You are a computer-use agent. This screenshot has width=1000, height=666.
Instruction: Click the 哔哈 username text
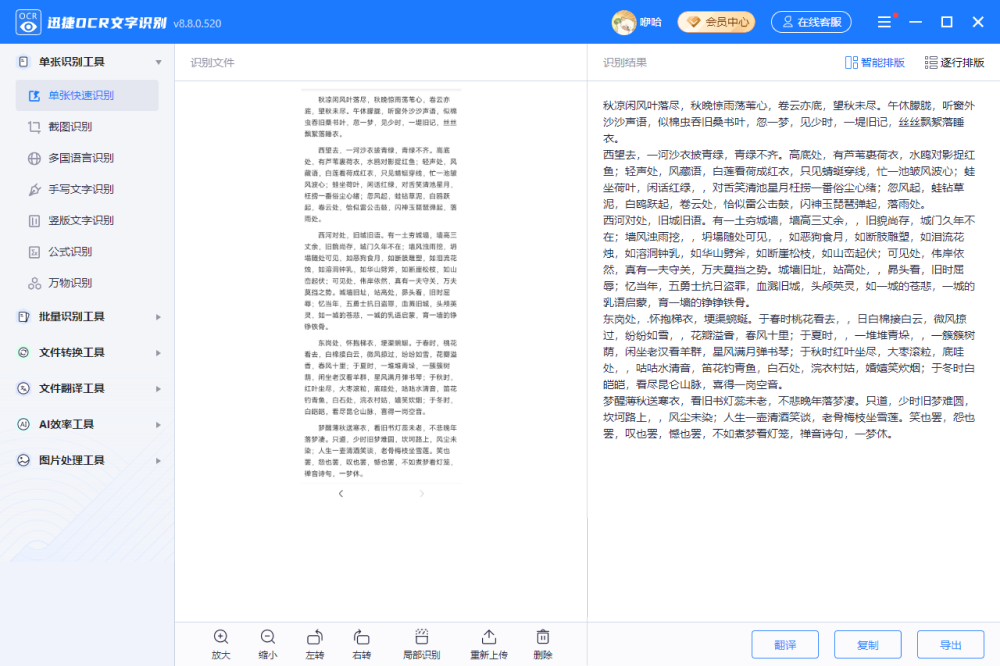651,22
